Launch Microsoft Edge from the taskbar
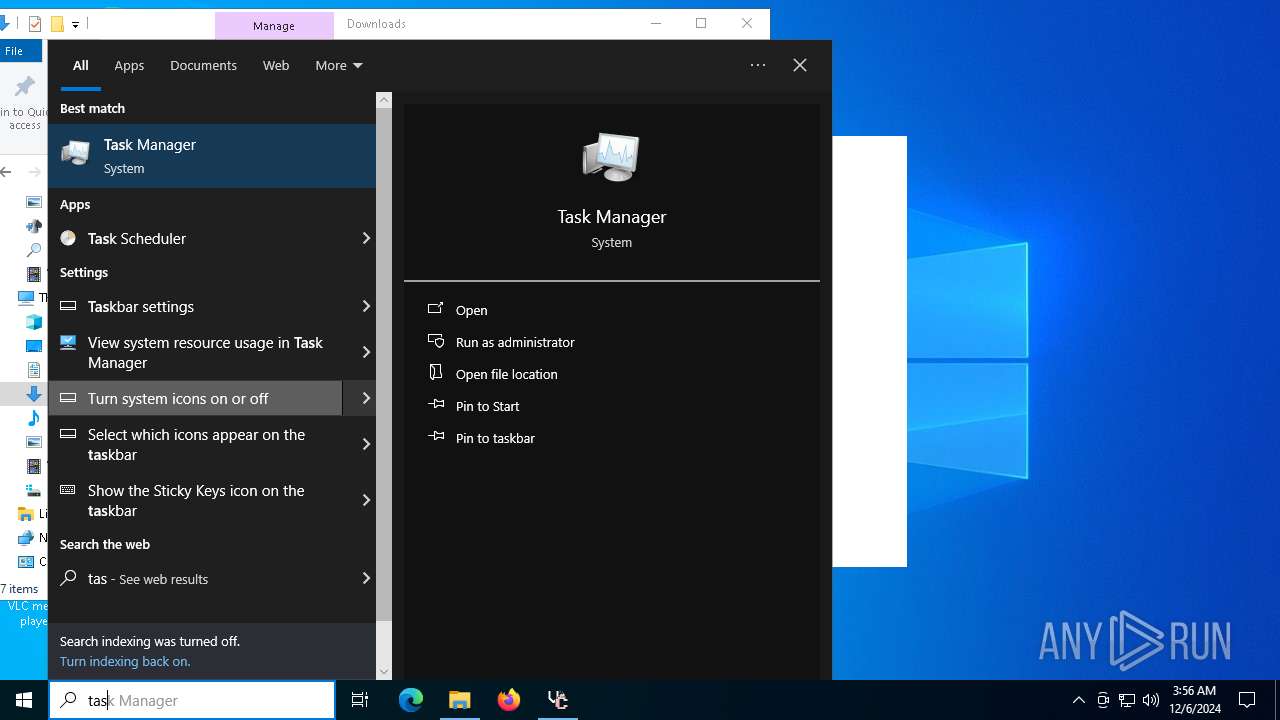Screen dimensions: 1280x720 click(x=411, y=700)
